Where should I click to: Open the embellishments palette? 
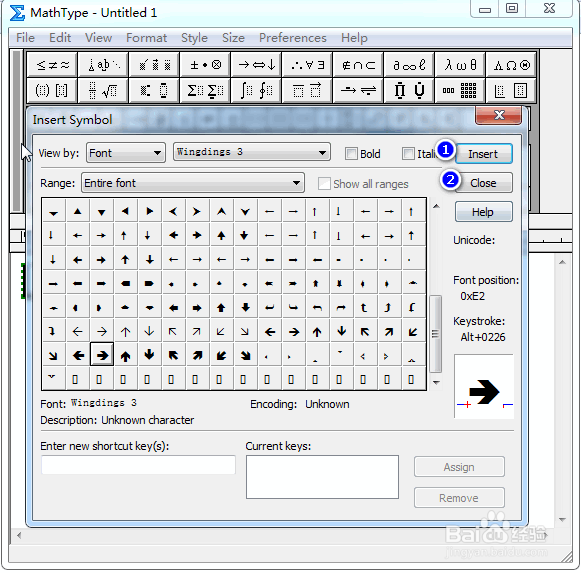pos(155,65)
